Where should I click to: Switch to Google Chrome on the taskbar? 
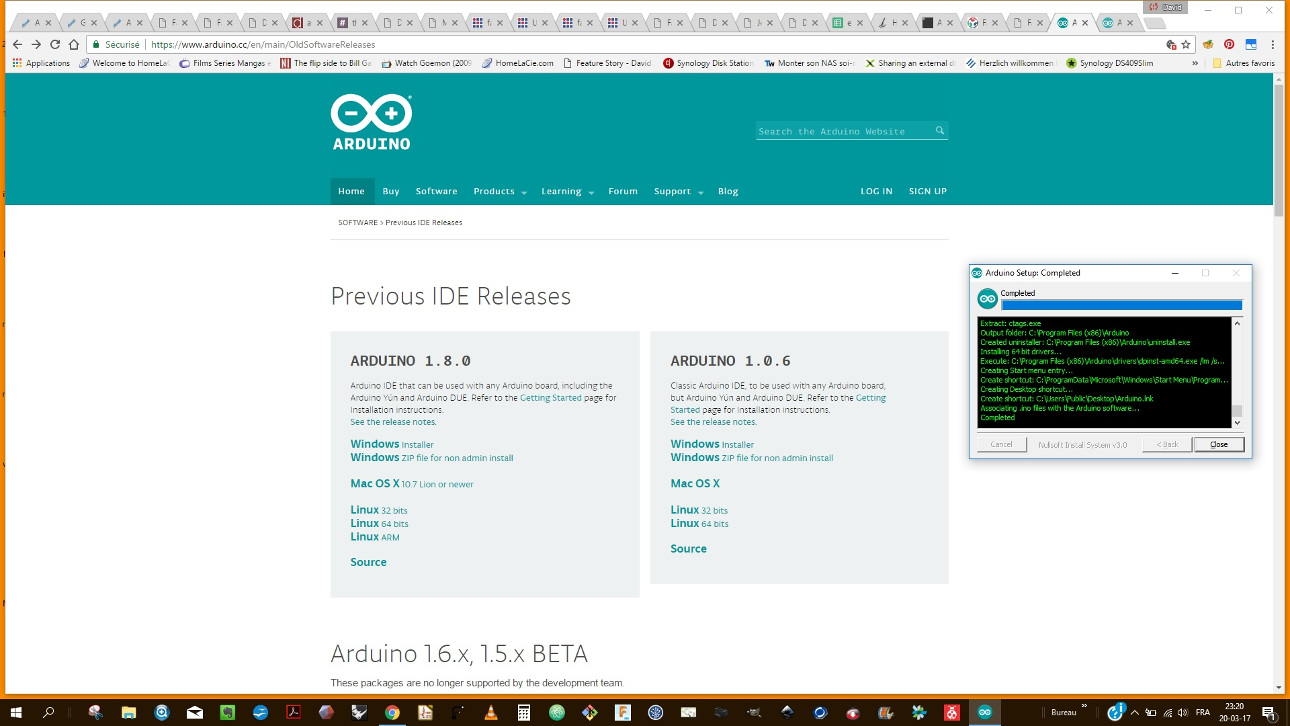(392, 712)
